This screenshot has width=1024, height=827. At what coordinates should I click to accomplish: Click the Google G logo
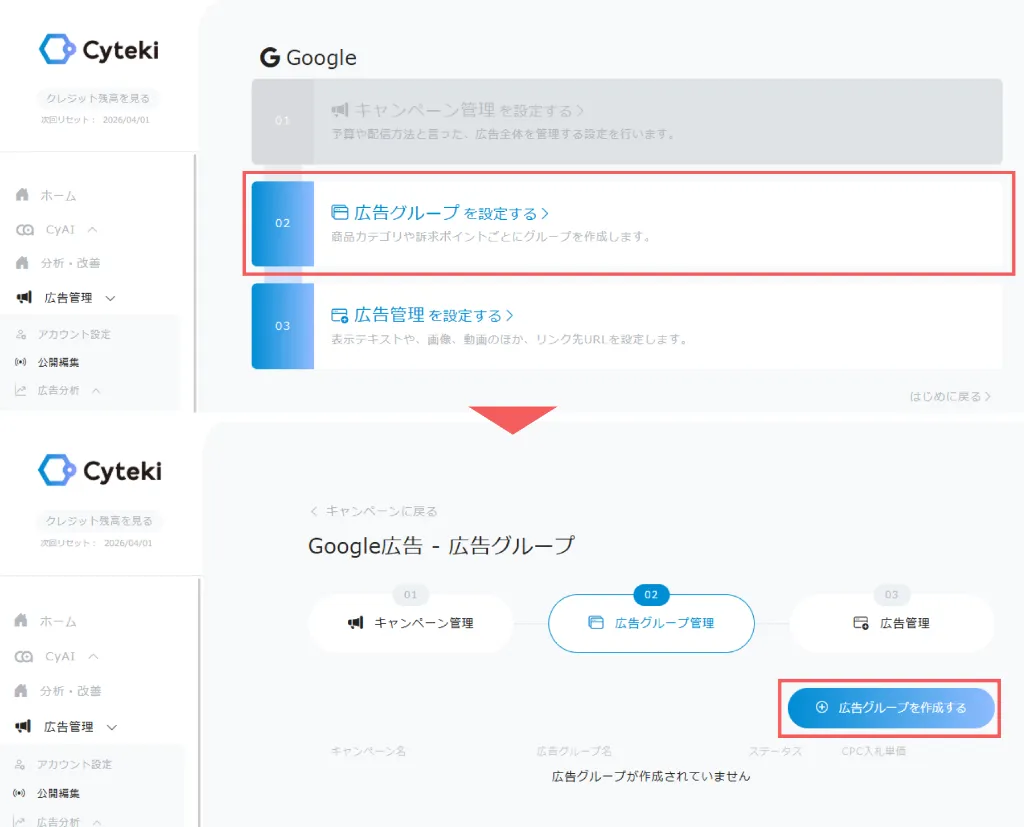(270, 58)
